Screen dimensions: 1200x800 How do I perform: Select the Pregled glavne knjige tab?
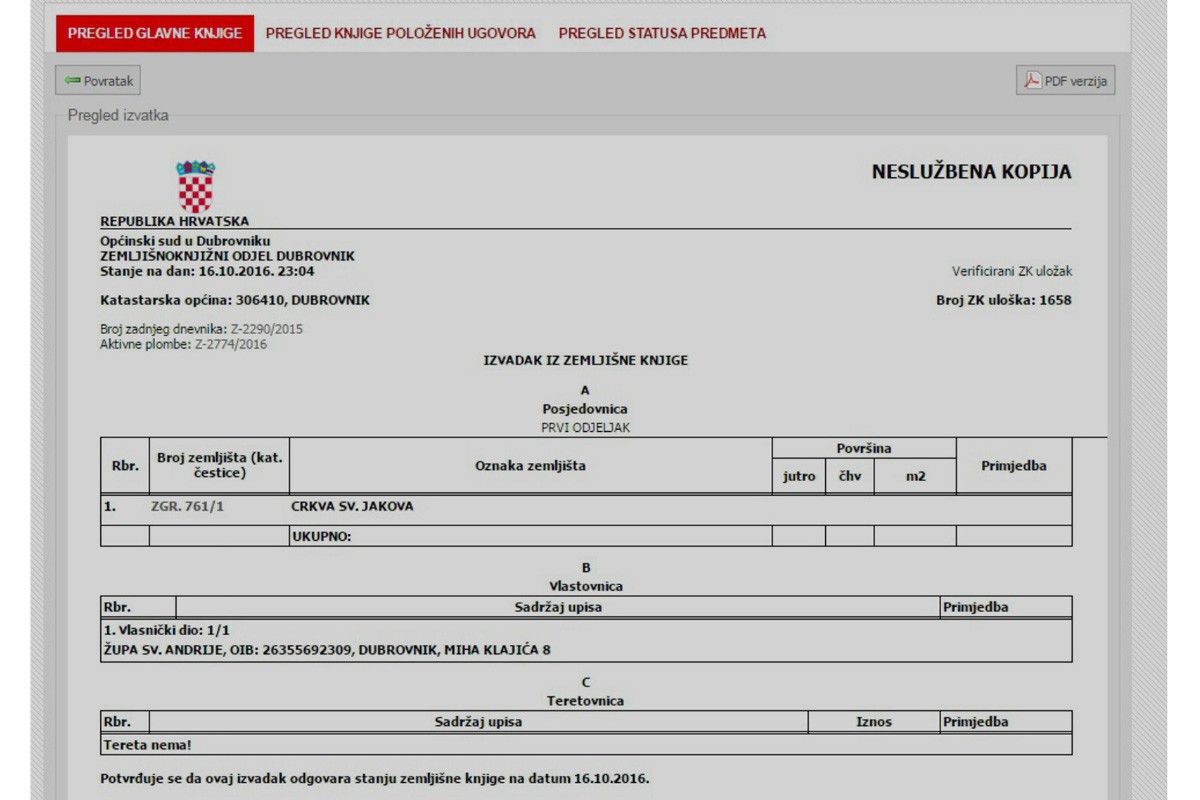tap(155, 33)
